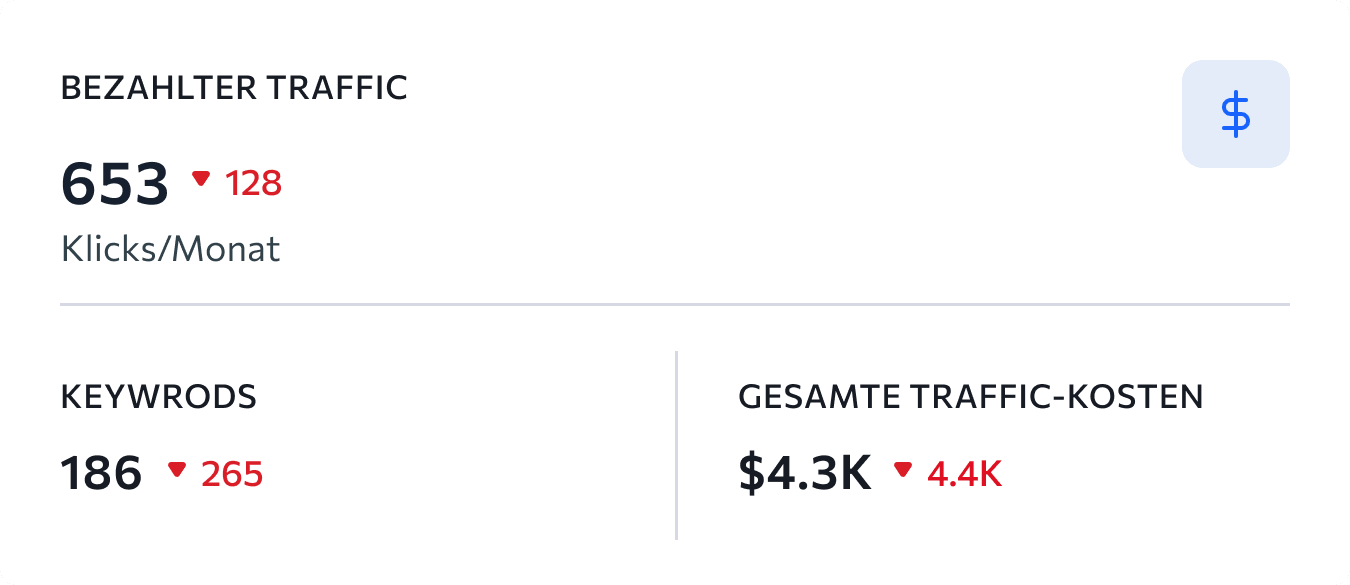Click the word BEZAHLTER in the heading
Viewport: 1350px width, 585px height.
(x=158, y=88)
